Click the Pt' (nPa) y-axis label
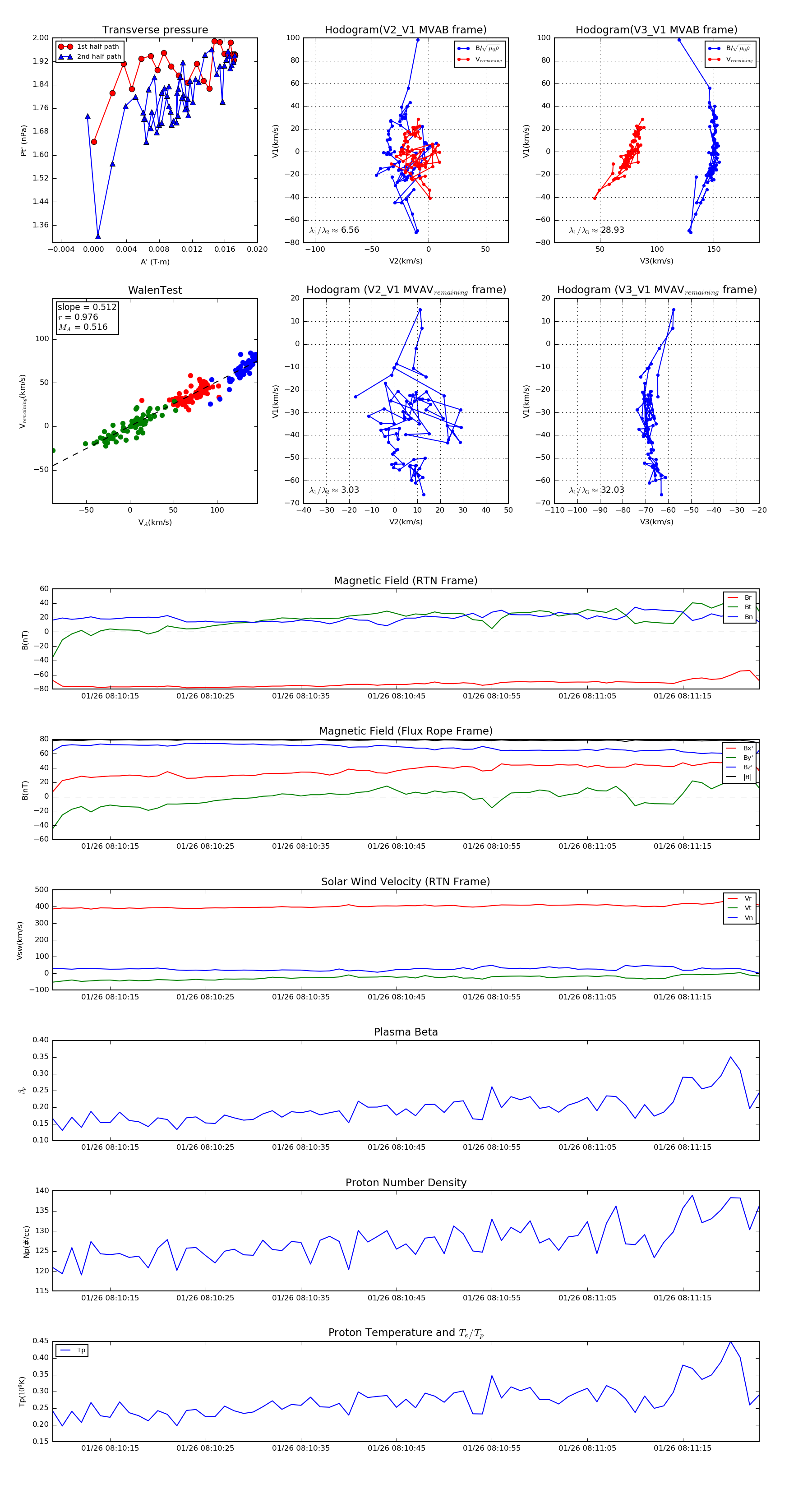This screenshot has height=1489, width=812. pyautogui.click(x=24, y=140)
